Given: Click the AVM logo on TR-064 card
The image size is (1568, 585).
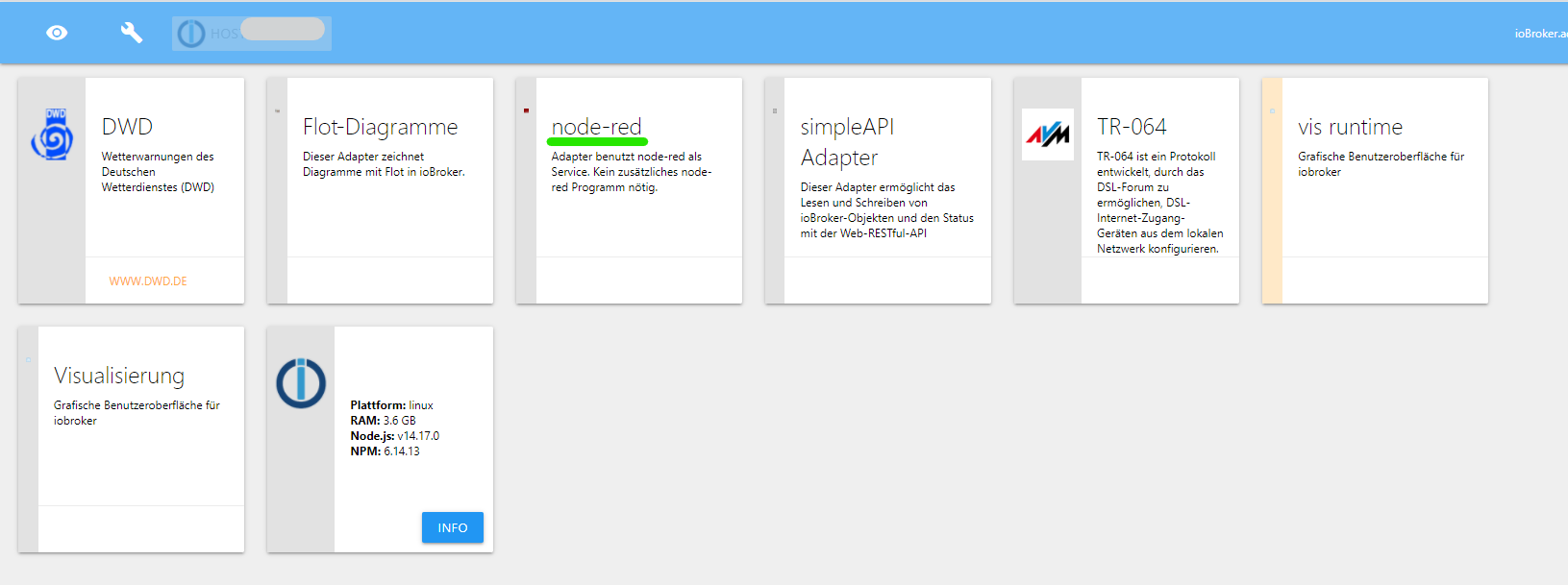Looking at the screenshot, I should 1048,134.
